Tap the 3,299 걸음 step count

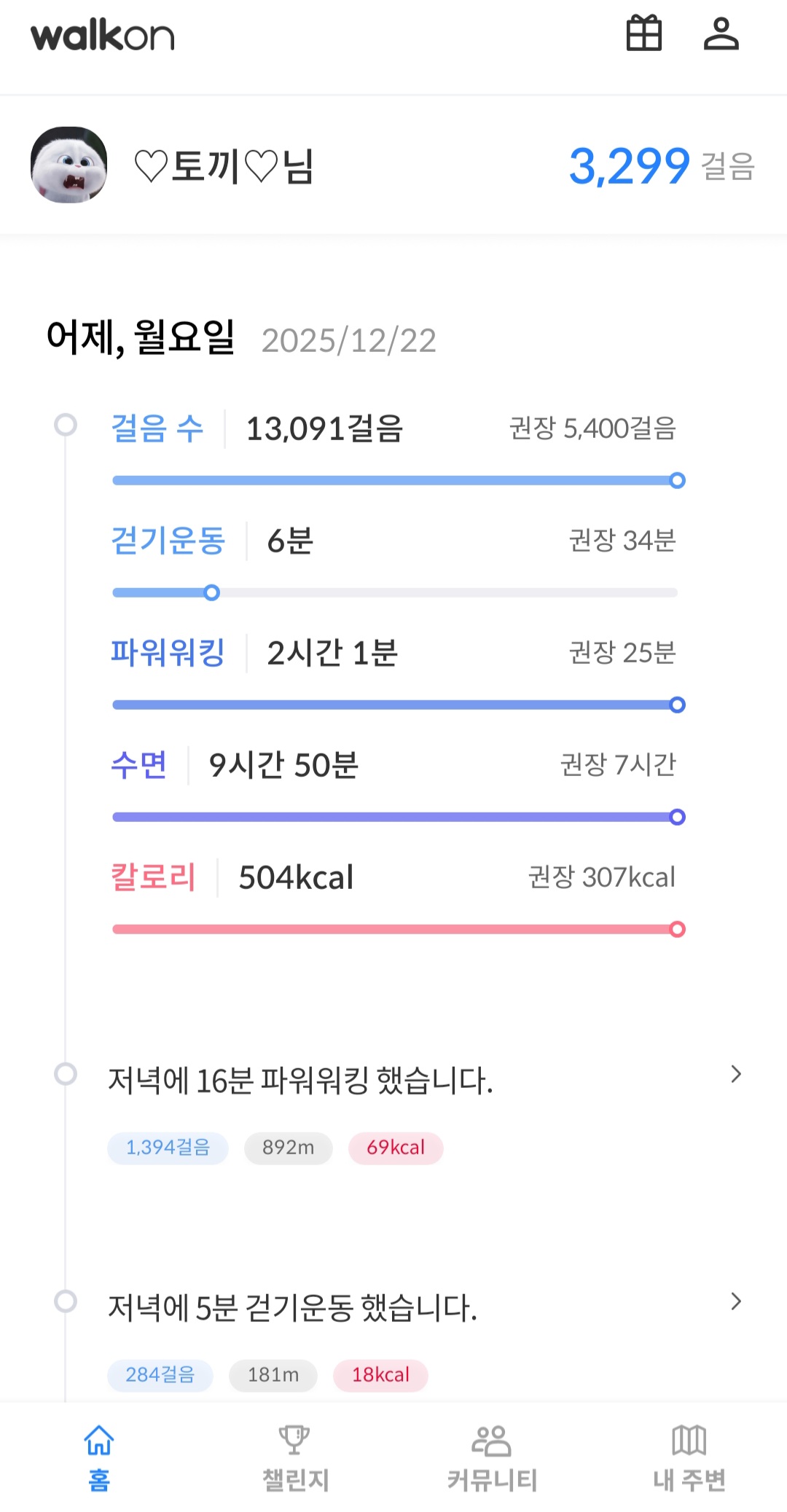(x=659, y=166)
